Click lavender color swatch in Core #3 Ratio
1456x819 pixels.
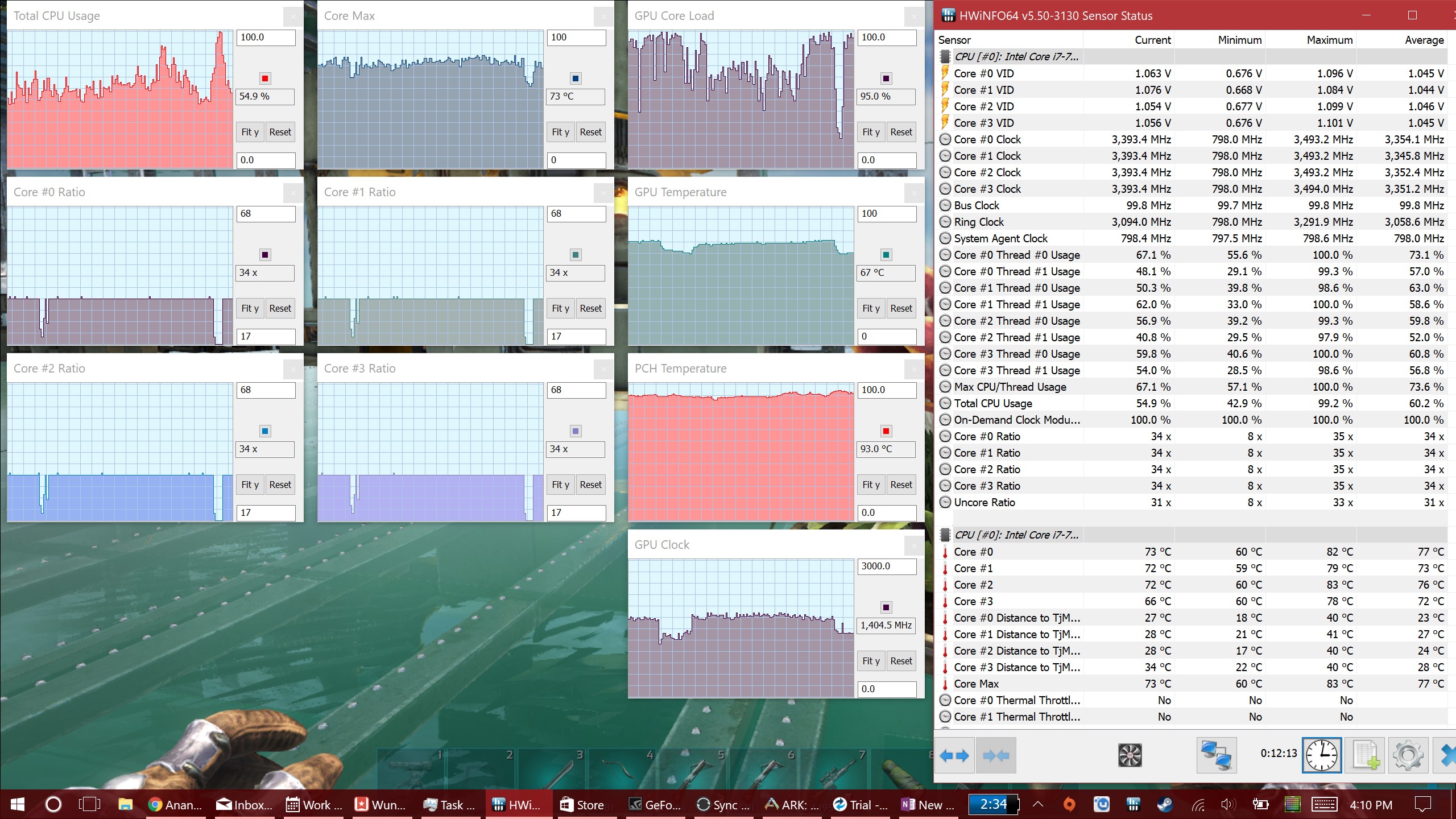click(x=576, y=431)
